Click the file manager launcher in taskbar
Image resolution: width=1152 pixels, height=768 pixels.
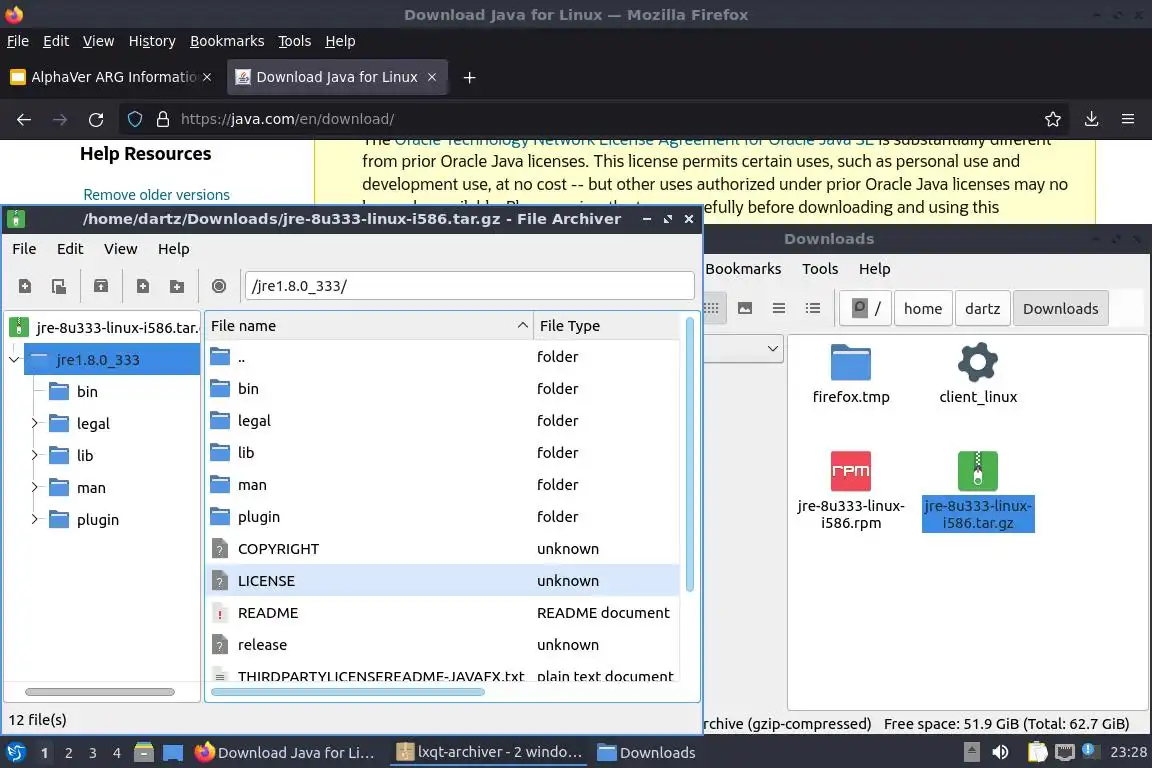144,753
